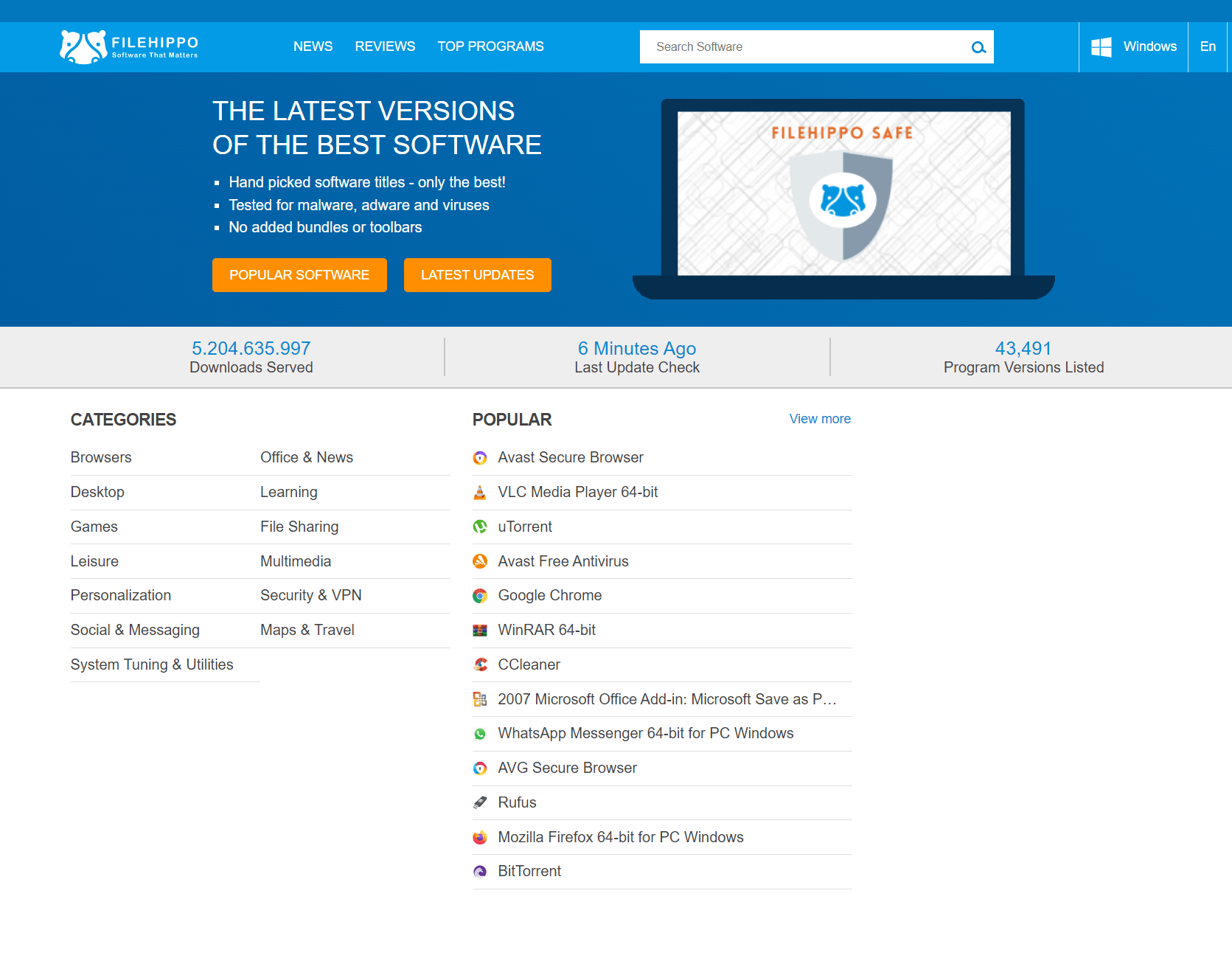Click the 2007 Microsoft Office Add-in icon
The image size is (1232, 975).
[480, 699]
